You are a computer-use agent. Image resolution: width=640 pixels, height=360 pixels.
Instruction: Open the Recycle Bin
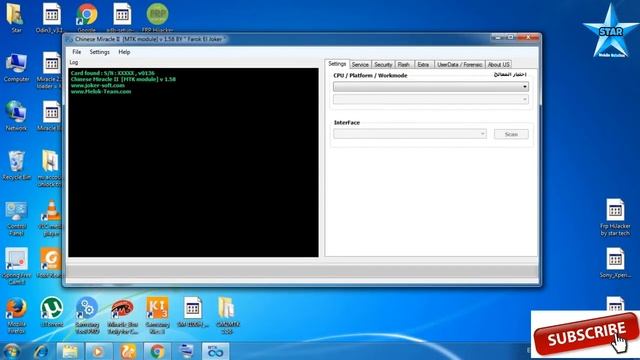click(x=16, y=165)
